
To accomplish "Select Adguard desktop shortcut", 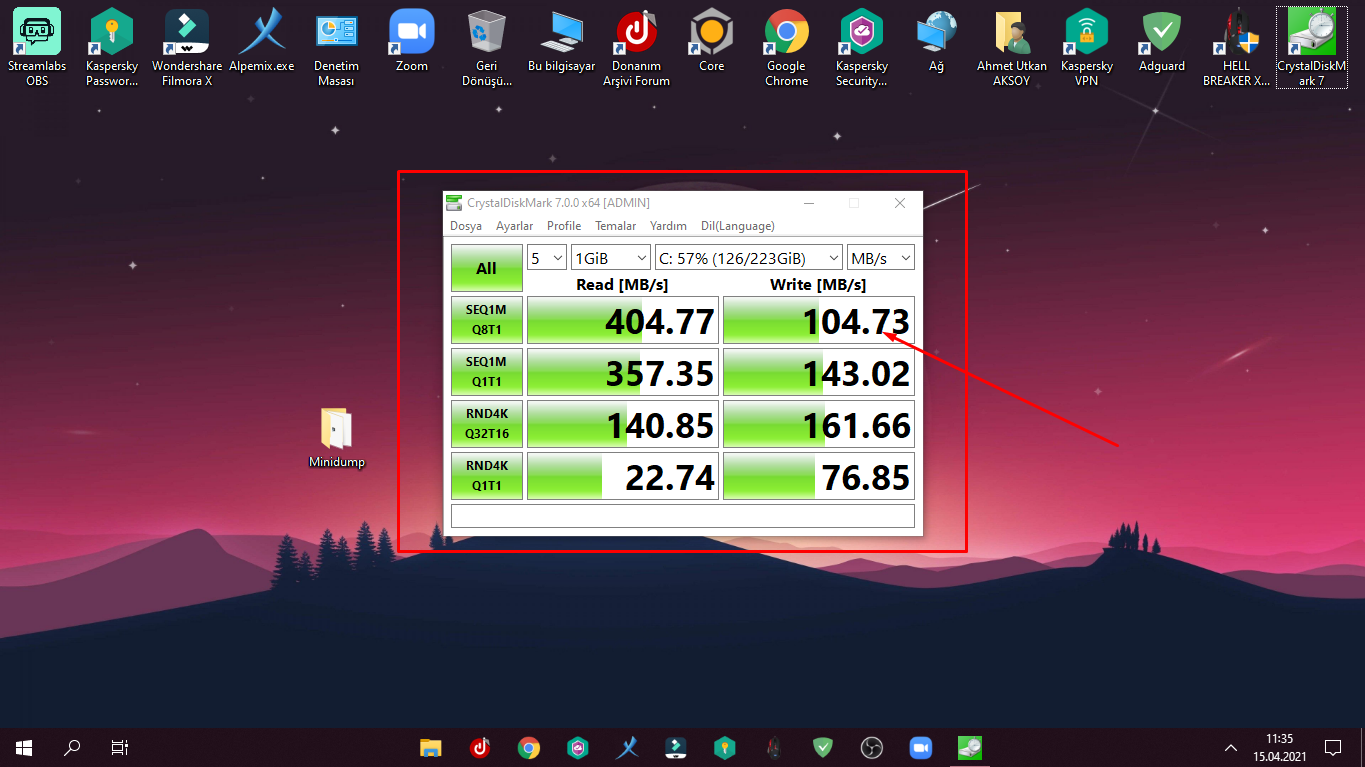I will point(1161,42).
